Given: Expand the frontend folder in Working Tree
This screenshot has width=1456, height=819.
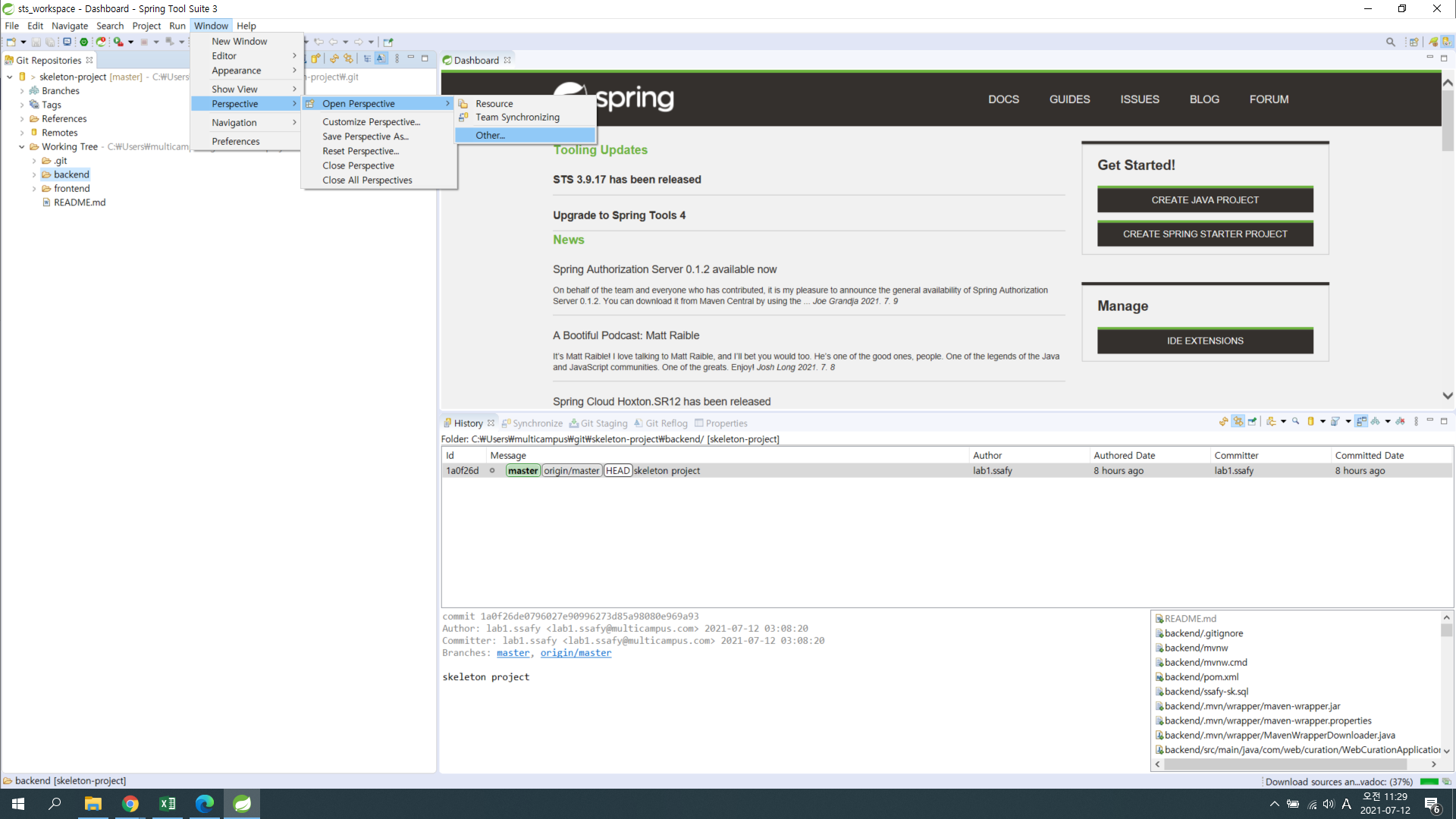Looking at the screenshot, I should (x=34, y=189).
